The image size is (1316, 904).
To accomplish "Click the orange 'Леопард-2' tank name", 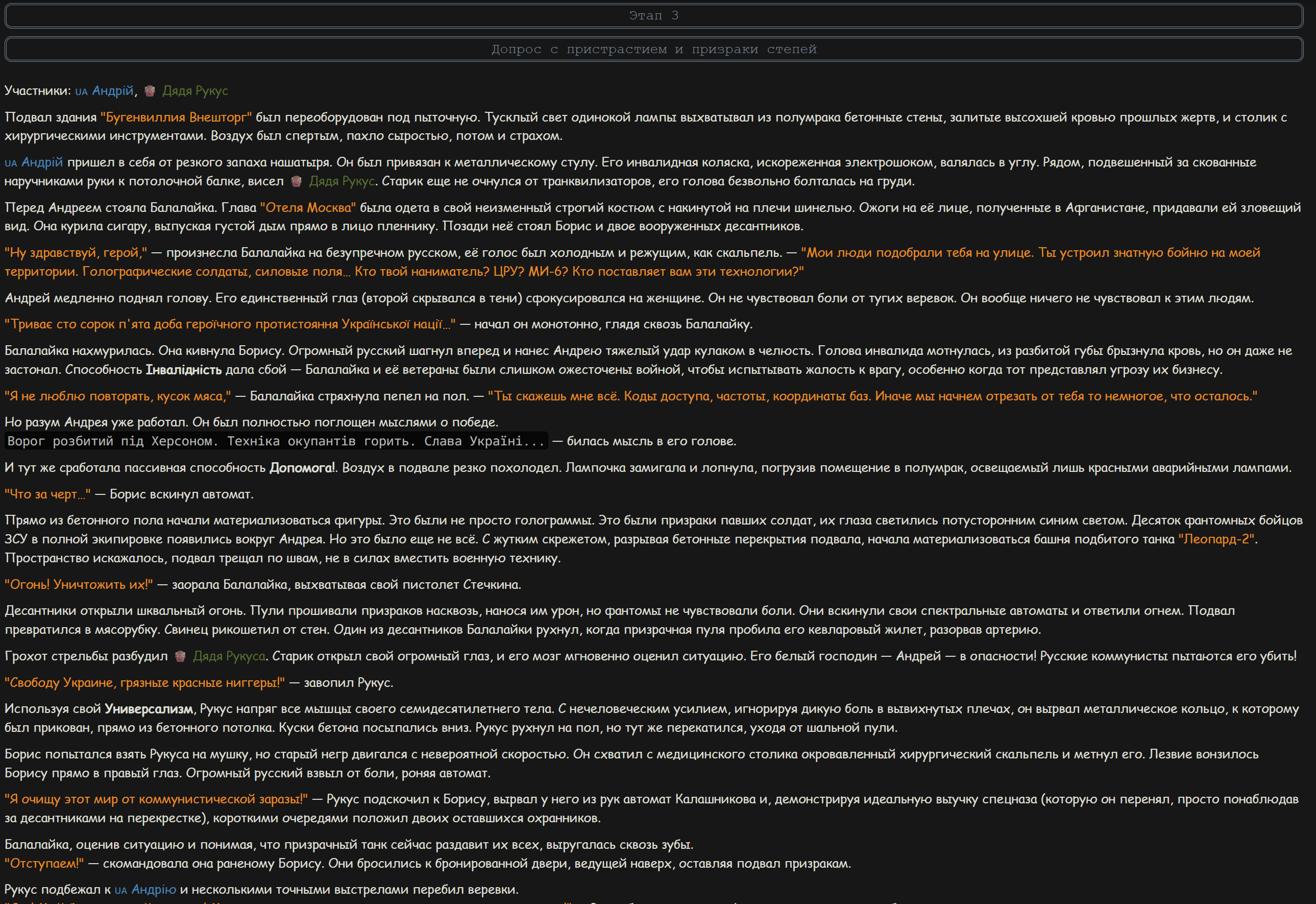I will click(x=1217, y=539).
